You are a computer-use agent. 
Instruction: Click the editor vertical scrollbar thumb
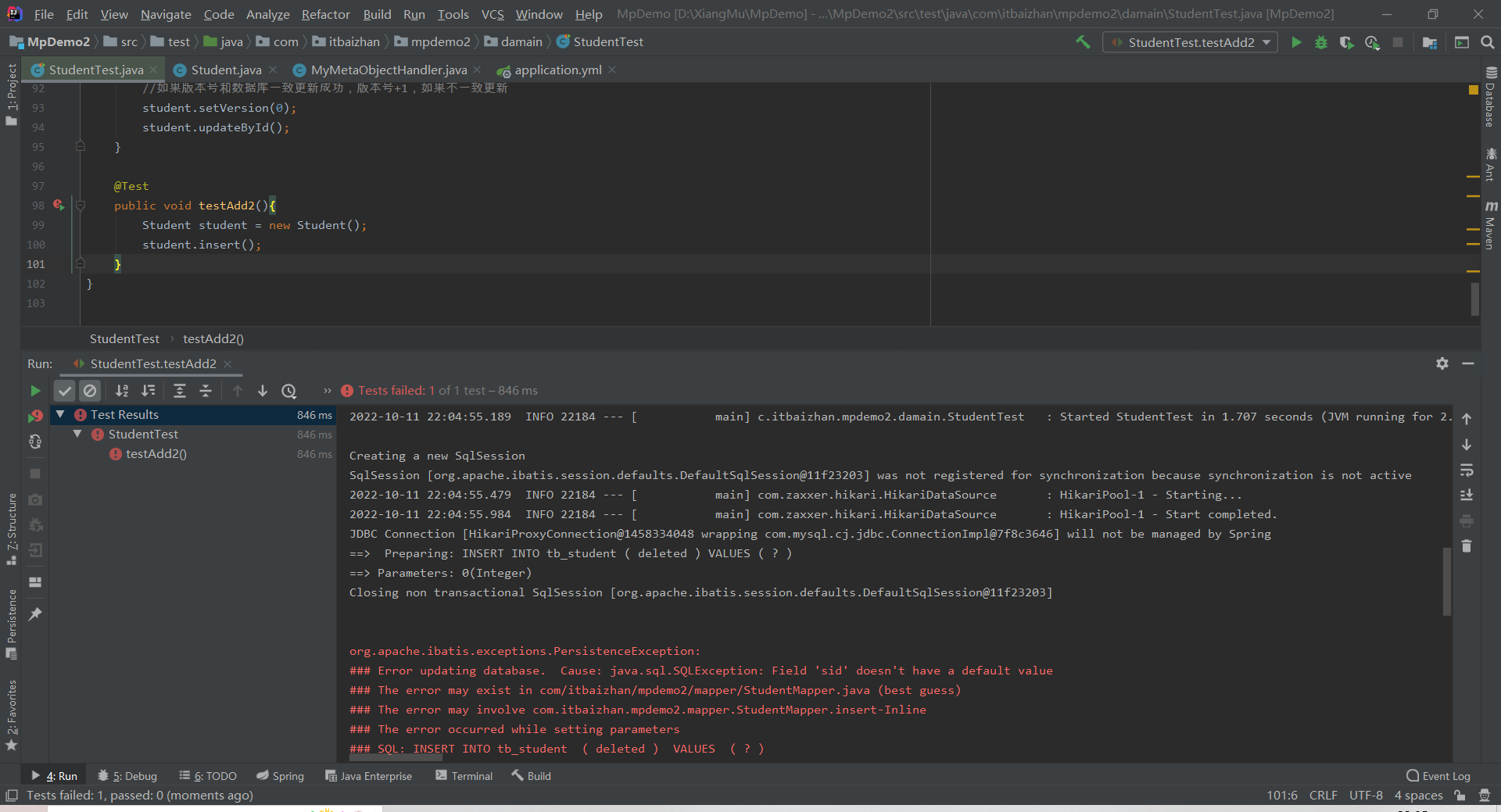point(1474,299)
